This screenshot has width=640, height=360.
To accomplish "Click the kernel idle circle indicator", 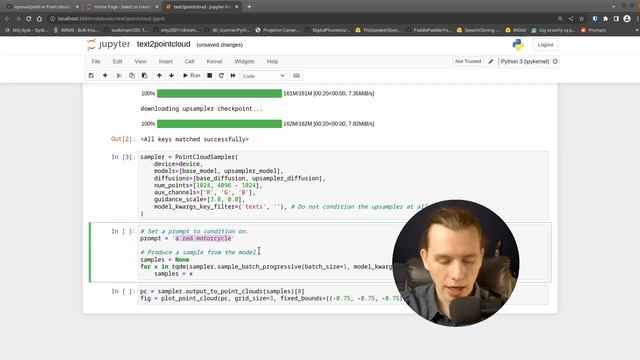I will (555, 62).
